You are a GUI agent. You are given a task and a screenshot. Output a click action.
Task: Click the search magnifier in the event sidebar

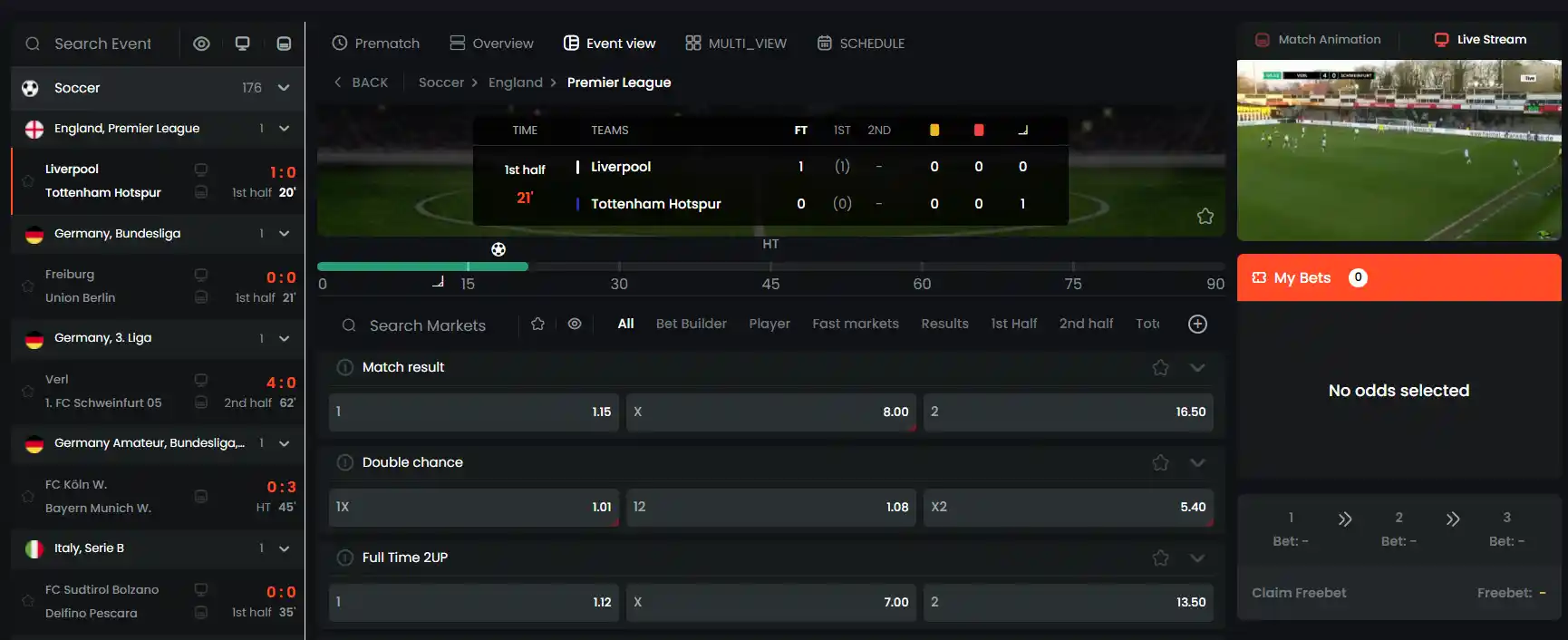pos(33,44)
